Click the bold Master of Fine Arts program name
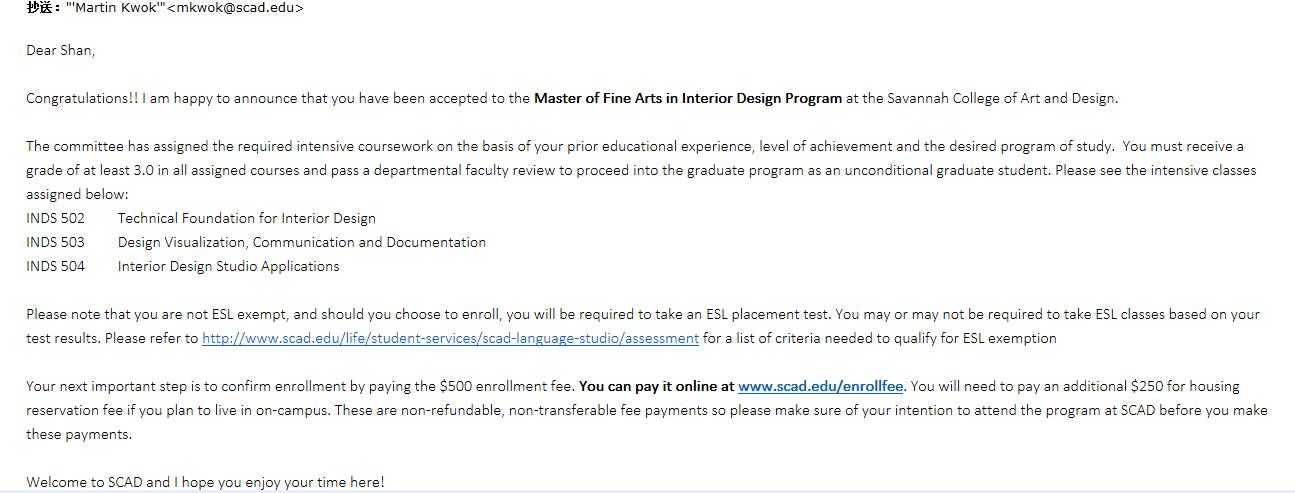This screenshot has width=1295, height=493. tap(687, 98)
